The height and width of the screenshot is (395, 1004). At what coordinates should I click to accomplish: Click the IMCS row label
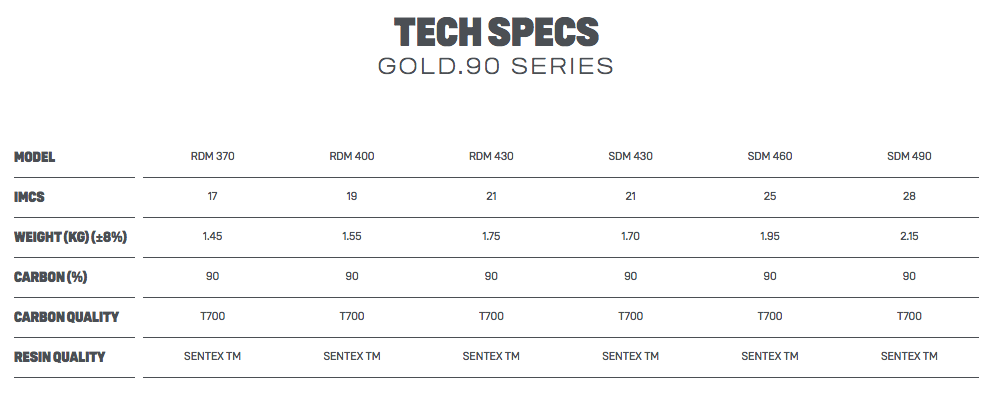click(29, 197)
